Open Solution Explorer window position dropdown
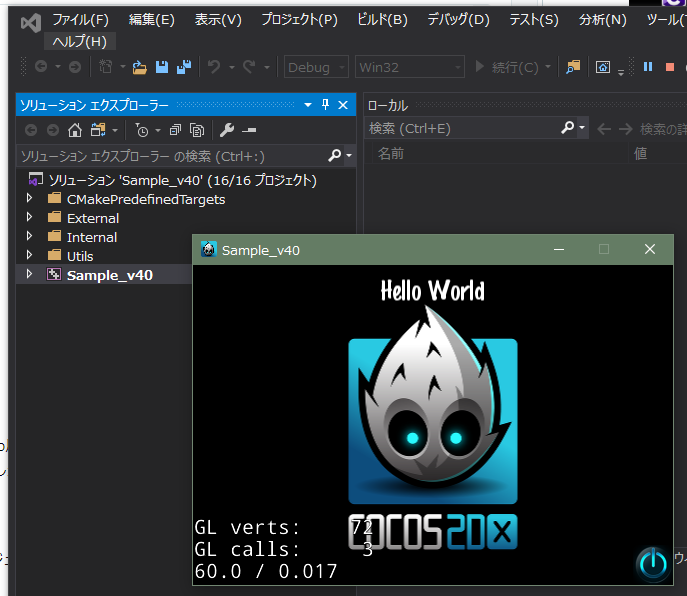The height and width of the screenshot is (596, 687). tap(308, 105)
